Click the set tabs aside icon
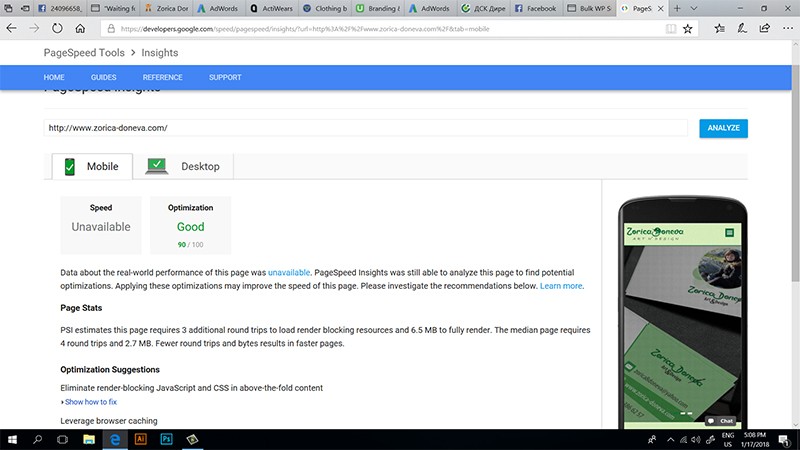The width and height of the screenshot is (800, 450). click(x=24, y=8)
